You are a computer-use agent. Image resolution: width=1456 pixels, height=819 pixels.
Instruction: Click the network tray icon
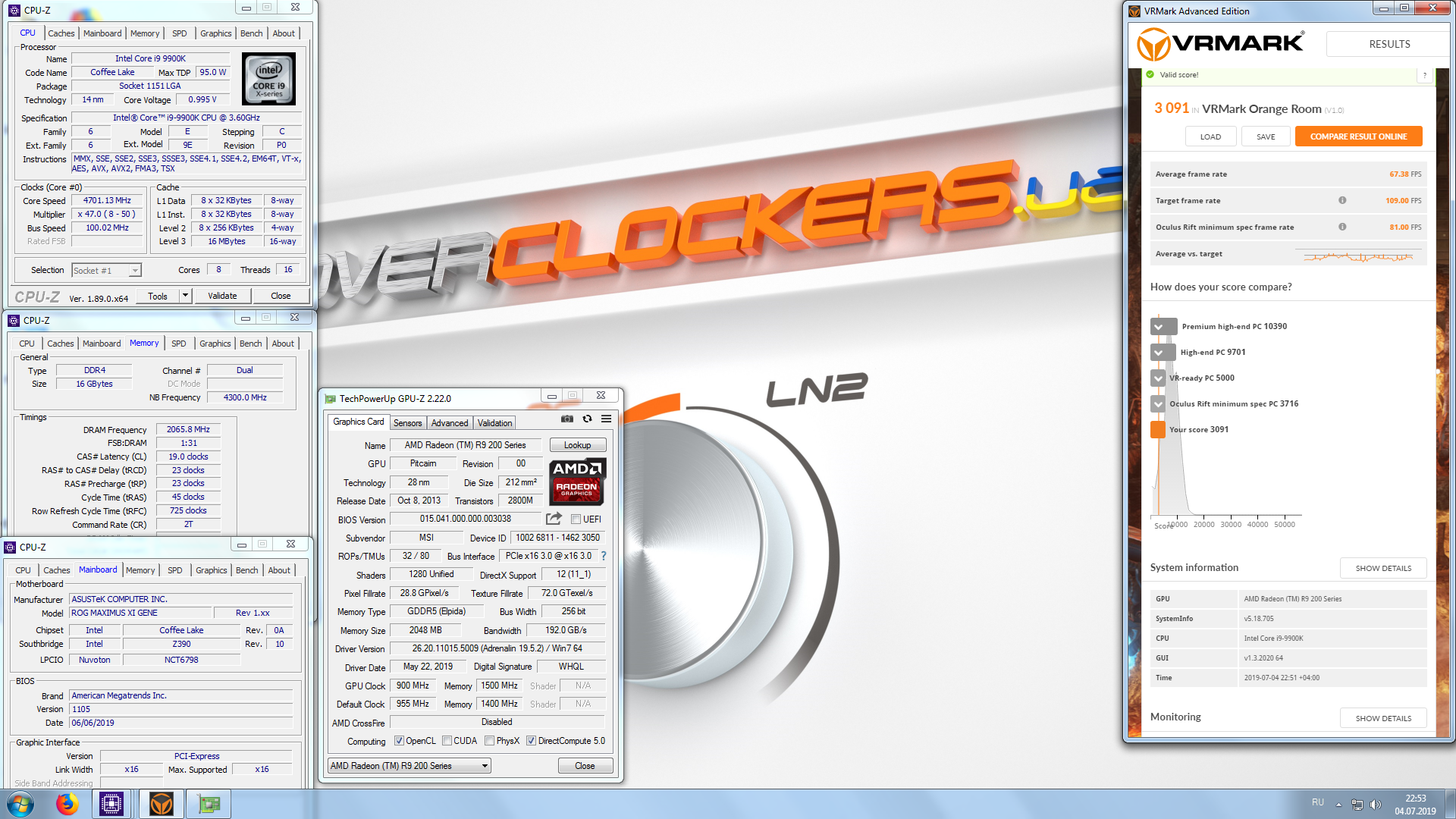(1357, 804)
